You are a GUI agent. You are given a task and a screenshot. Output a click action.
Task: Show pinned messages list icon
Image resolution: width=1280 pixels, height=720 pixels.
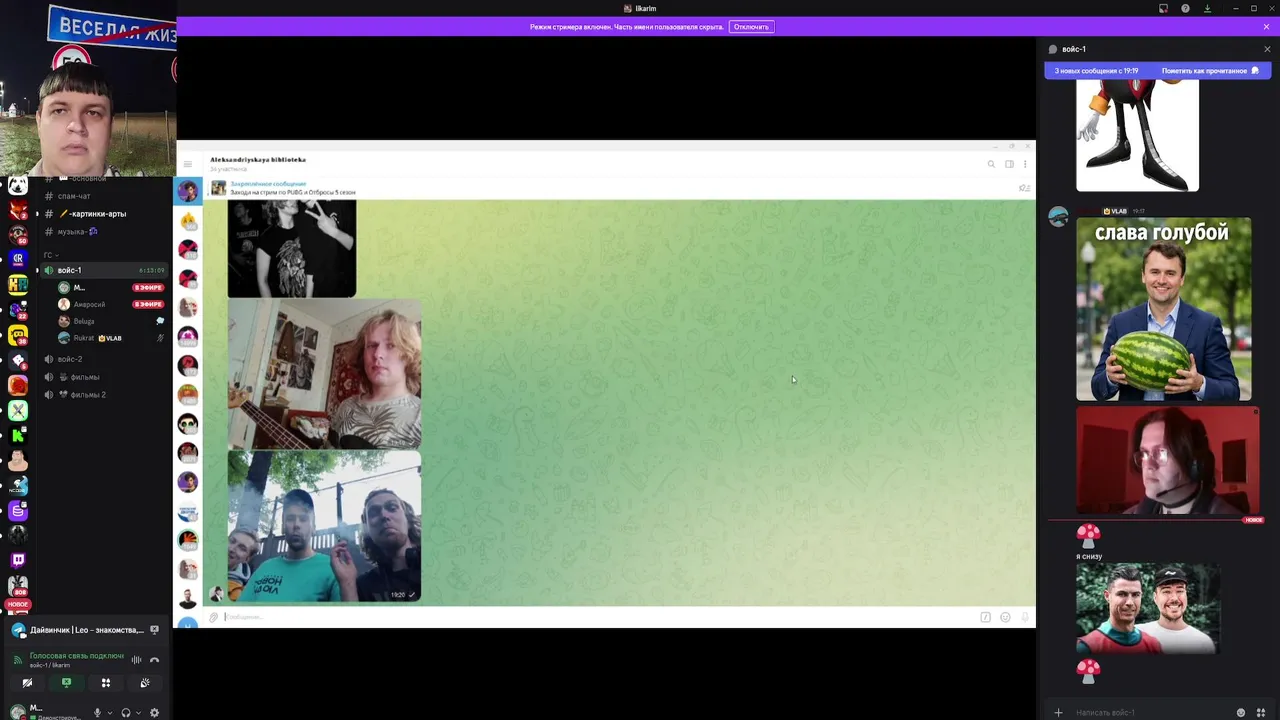(x=1024, y=188)
